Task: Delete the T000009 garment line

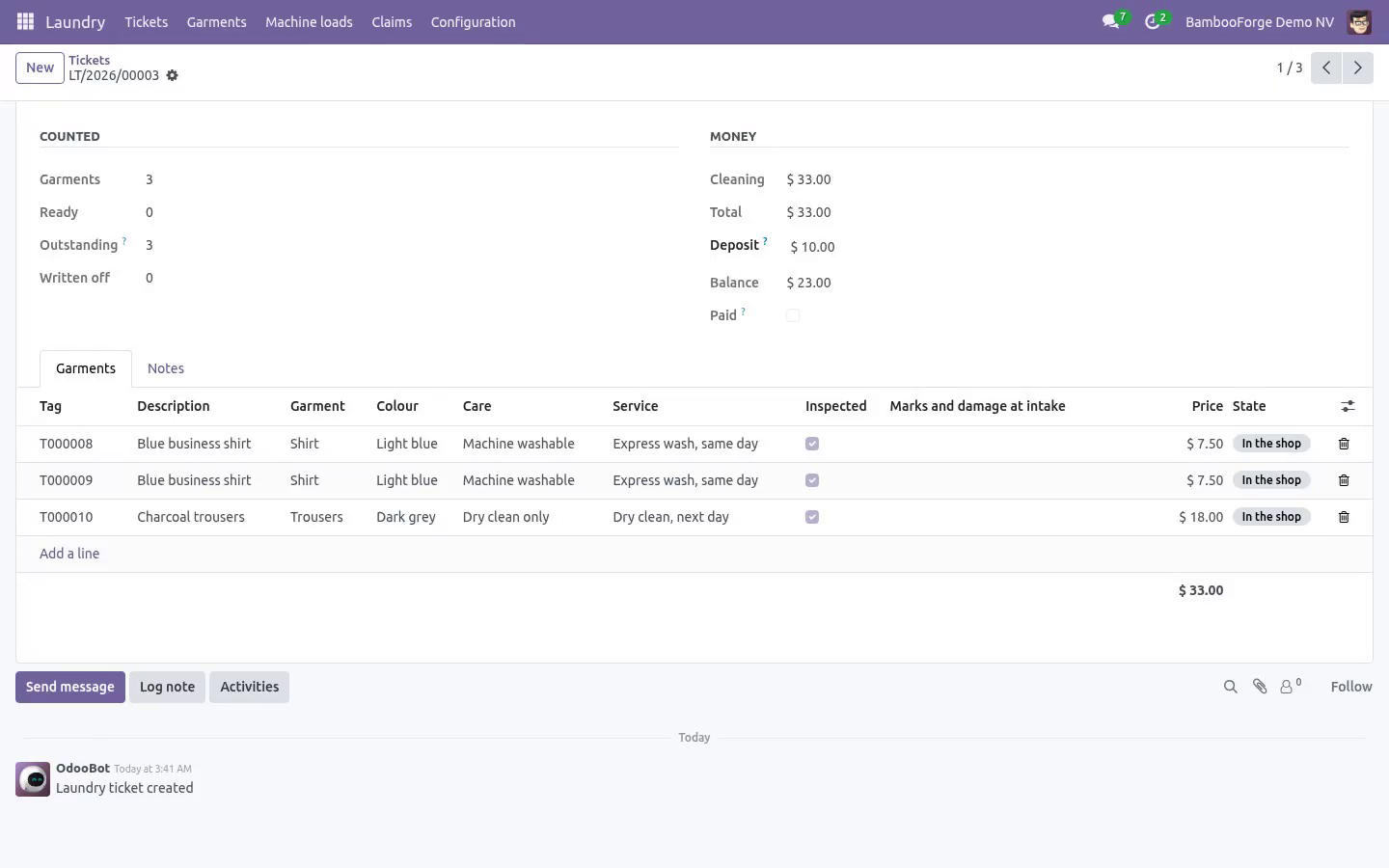Action: click(1344, 480)
